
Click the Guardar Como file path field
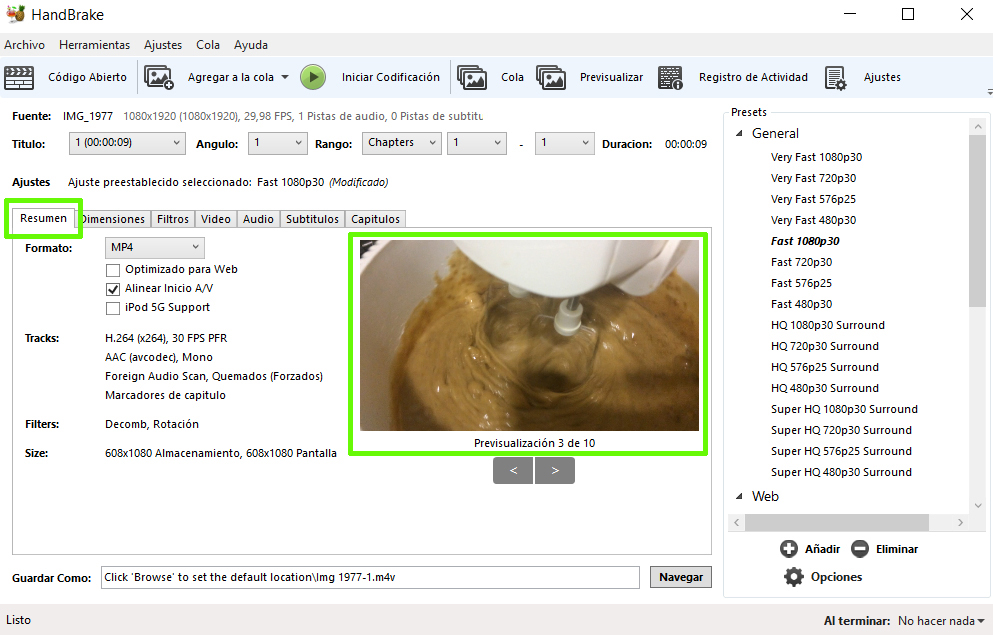(x=370, y=577)
